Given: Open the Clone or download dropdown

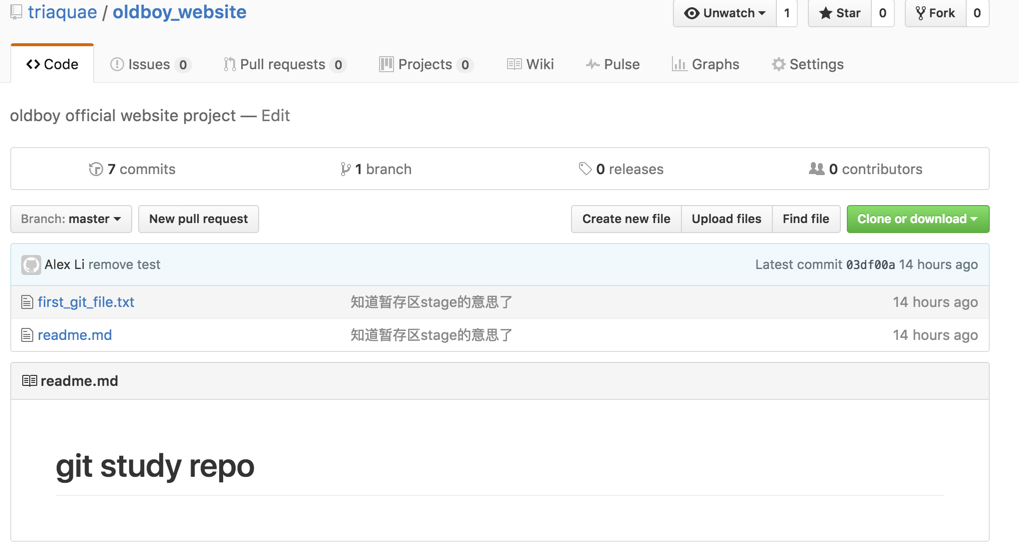Looking at the screenshot, I should pos(918,219).
